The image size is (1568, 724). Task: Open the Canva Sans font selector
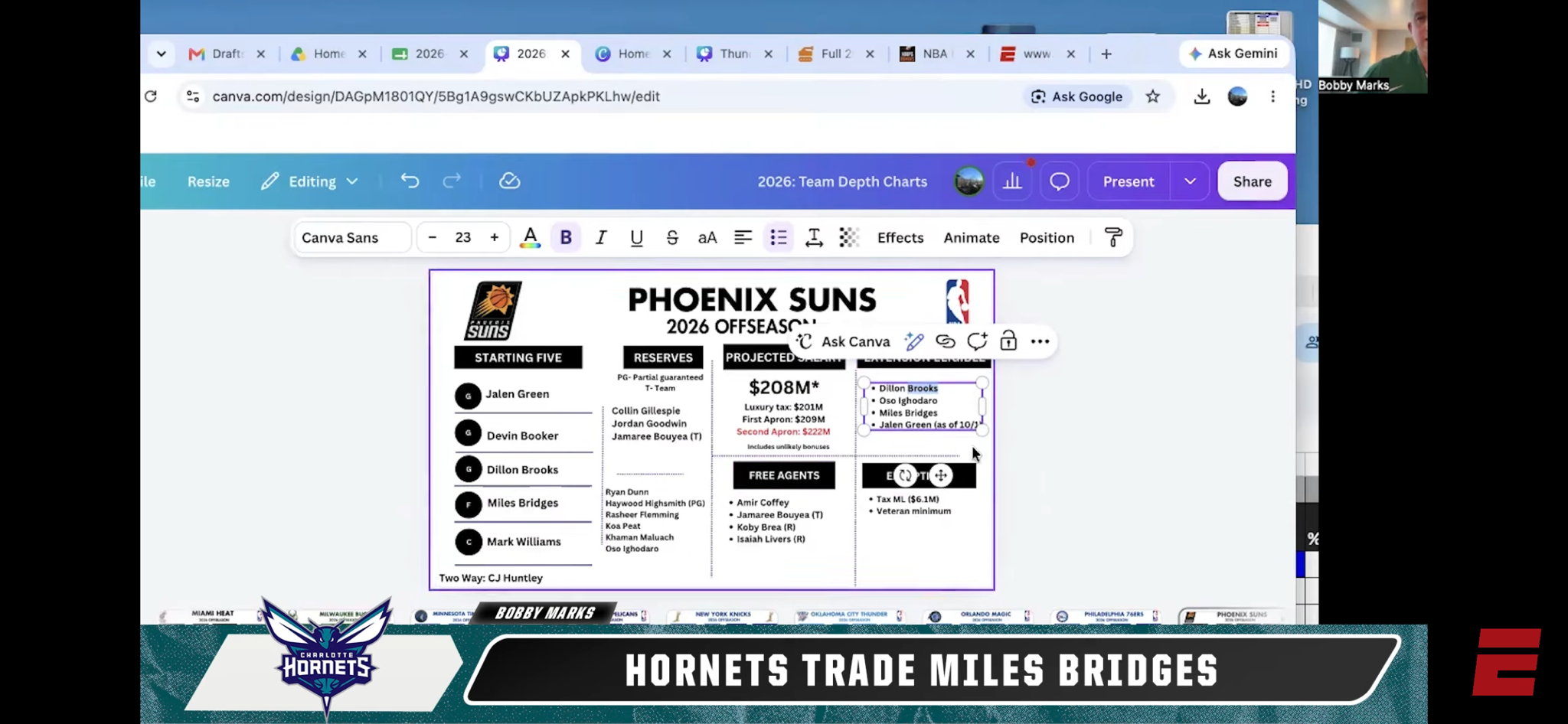click(x=353, y=237)
